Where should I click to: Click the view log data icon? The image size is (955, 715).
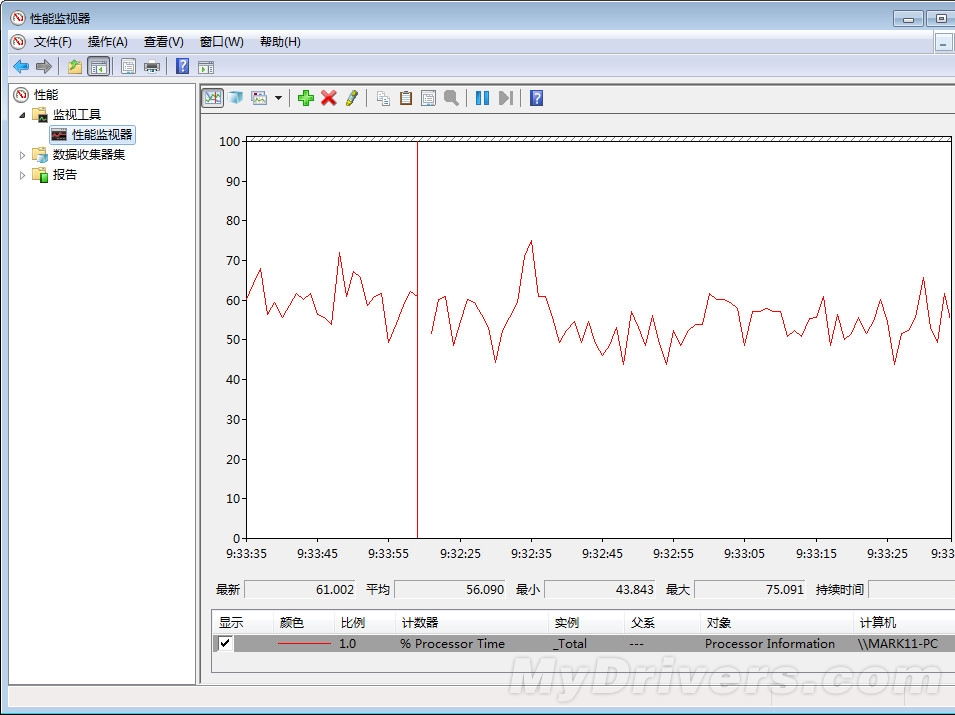(235, 98)
